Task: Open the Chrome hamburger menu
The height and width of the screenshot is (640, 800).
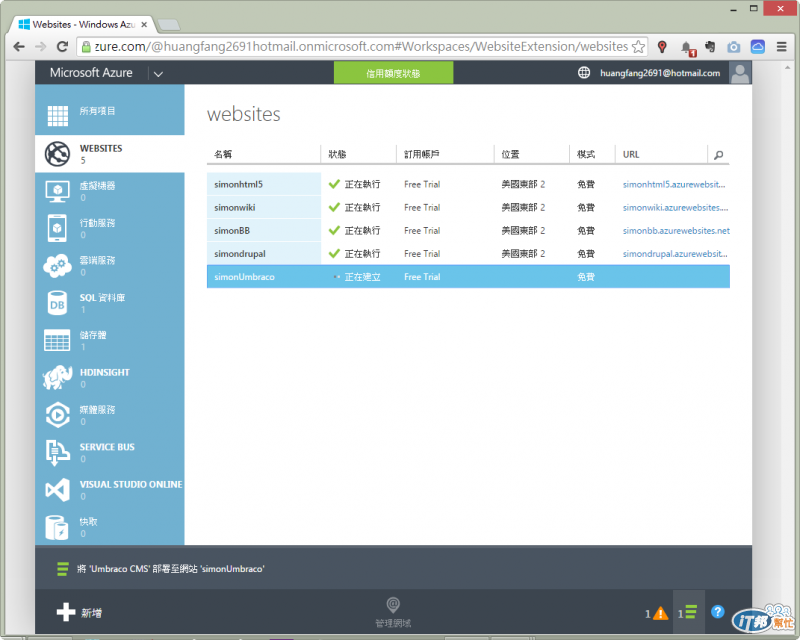Action: 781,46
